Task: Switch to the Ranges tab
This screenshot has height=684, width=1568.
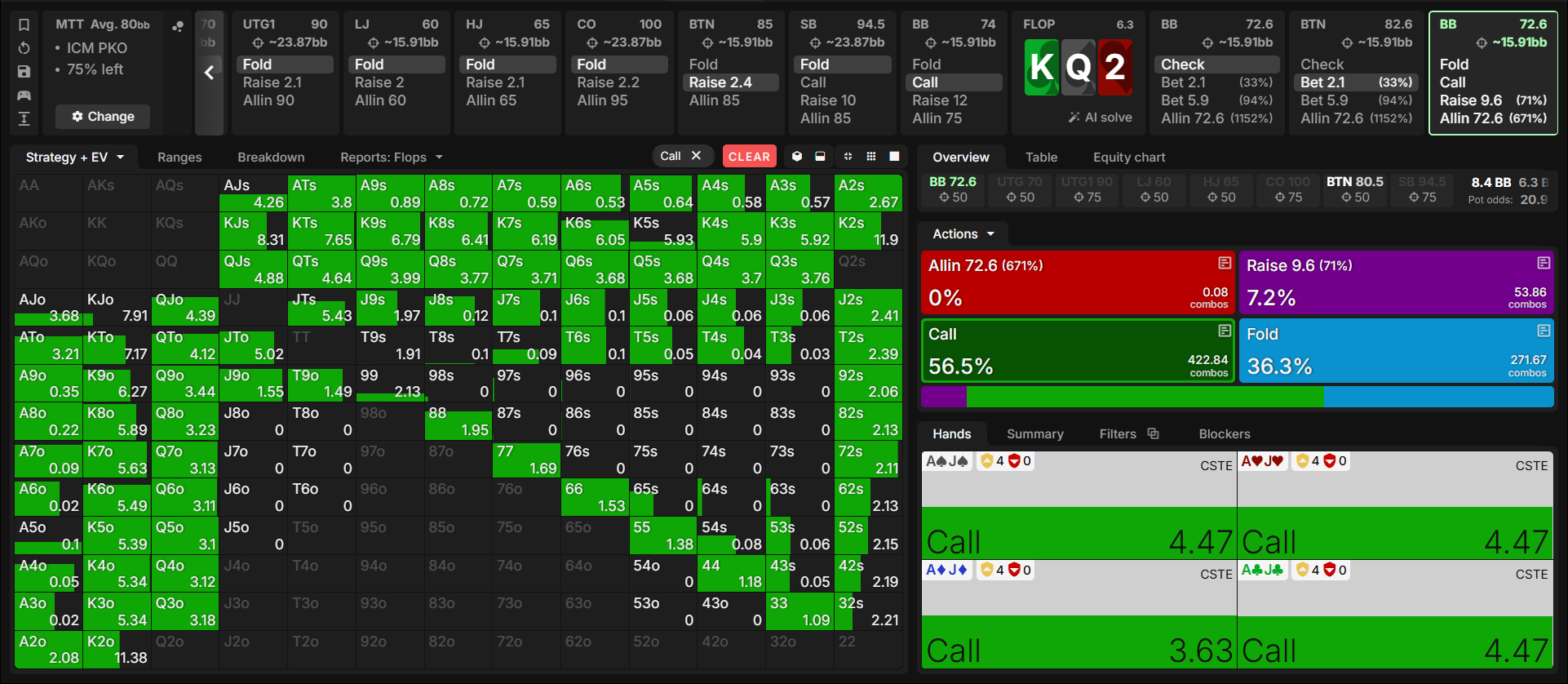Action: [179, 157]
